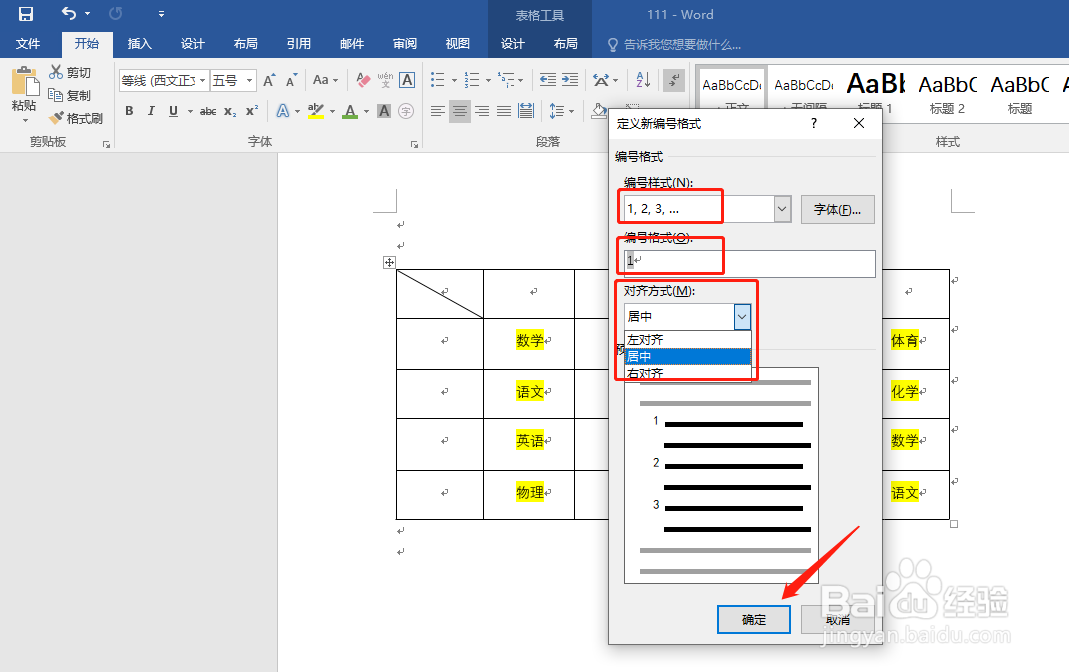The width and height of the screenshot is (1069, 672).
Task: Apply yellow text highlight color
Action: pyautogui.click(x=316, y=110)
